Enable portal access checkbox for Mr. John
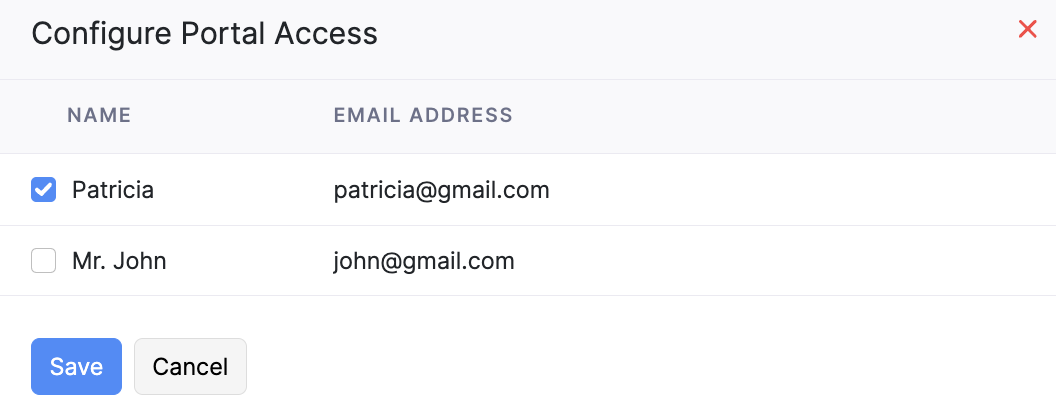1056x411 pixels. tap(43, 261)
